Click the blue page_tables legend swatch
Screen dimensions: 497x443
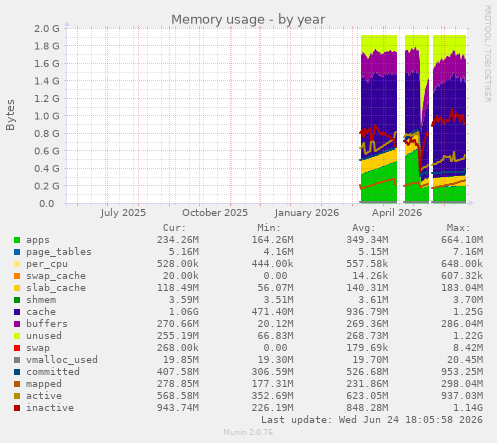coord(17,252)
